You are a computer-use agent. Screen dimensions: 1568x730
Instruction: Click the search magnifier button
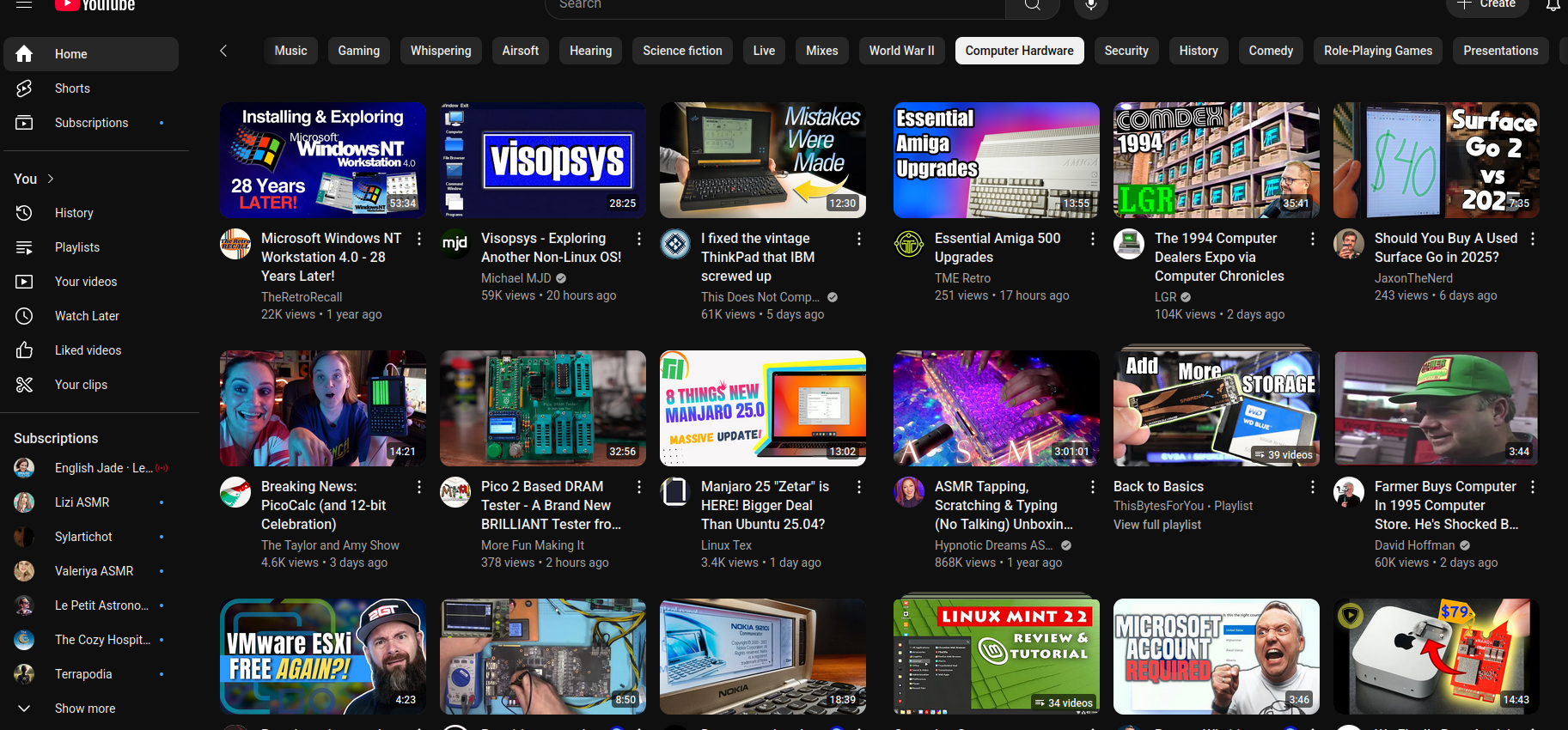pos(1033,5)
